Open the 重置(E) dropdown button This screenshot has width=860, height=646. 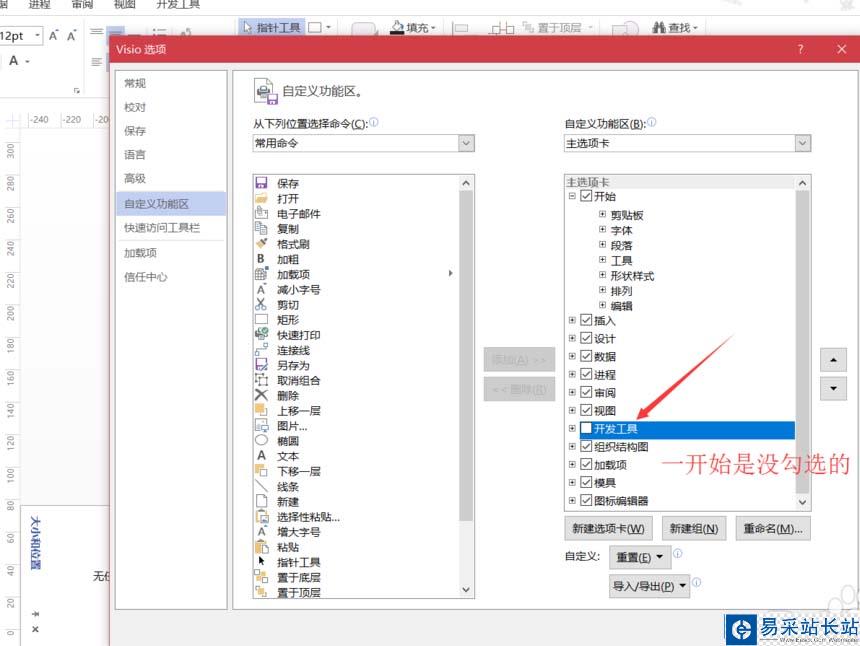click(640, 558)
